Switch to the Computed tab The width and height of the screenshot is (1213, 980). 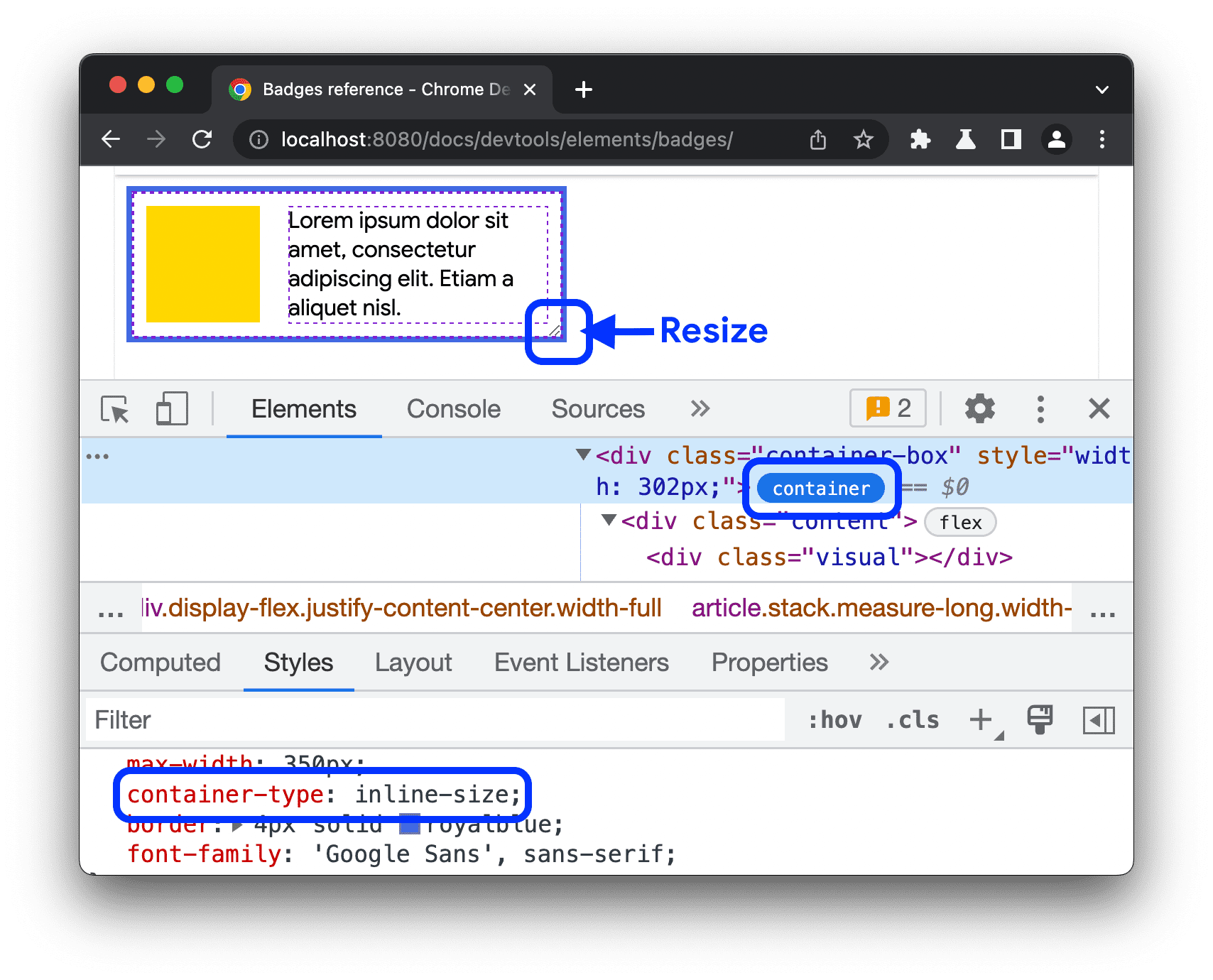161,662
